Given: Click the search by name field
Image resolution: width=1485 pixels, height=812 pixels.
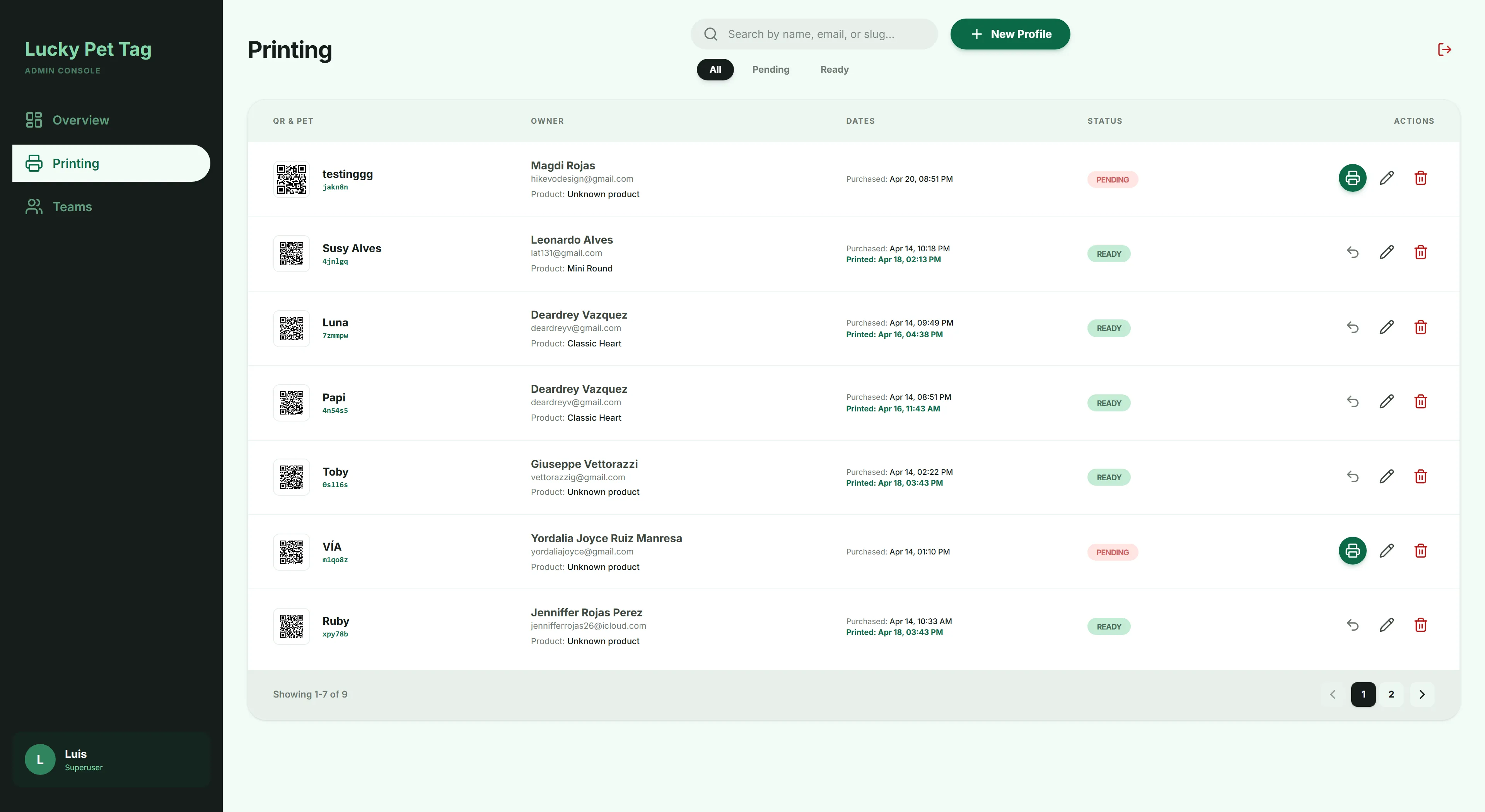Looking at the screenshot, I should [814, 34].
